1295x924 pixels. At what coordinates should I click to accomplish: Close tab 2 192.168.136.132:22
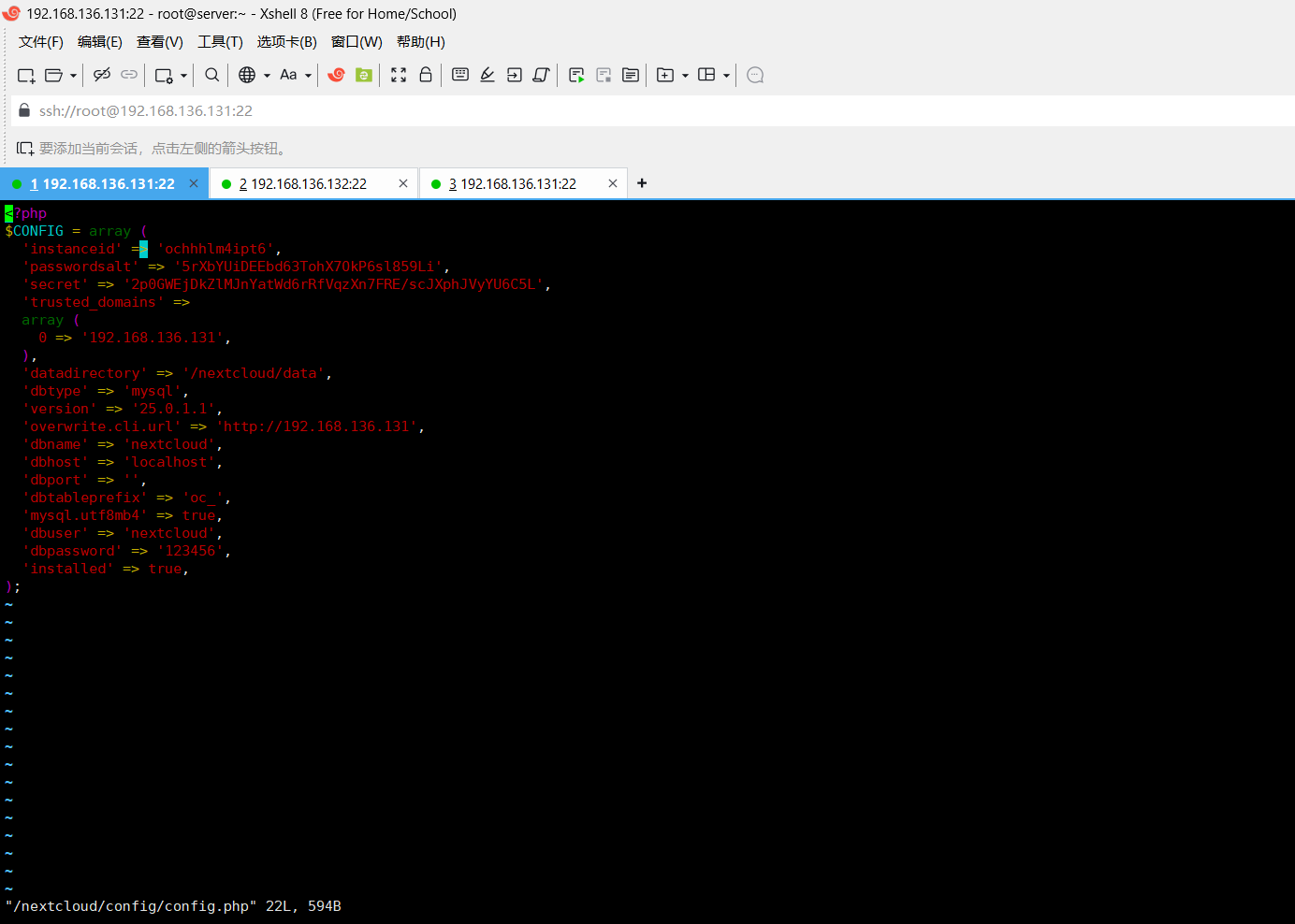[x=403, y=183]
